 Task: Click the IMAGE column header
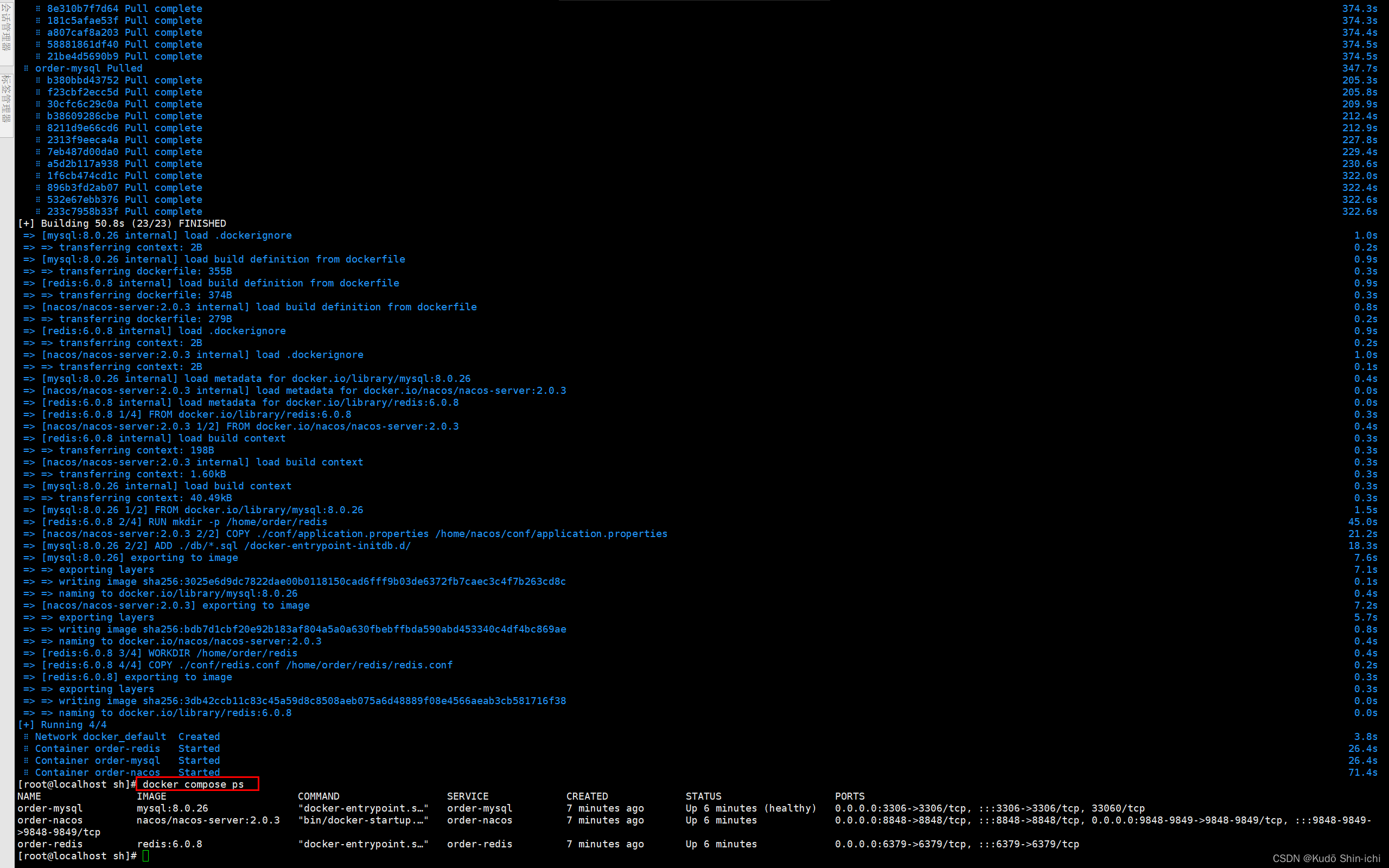click(151, 796)
